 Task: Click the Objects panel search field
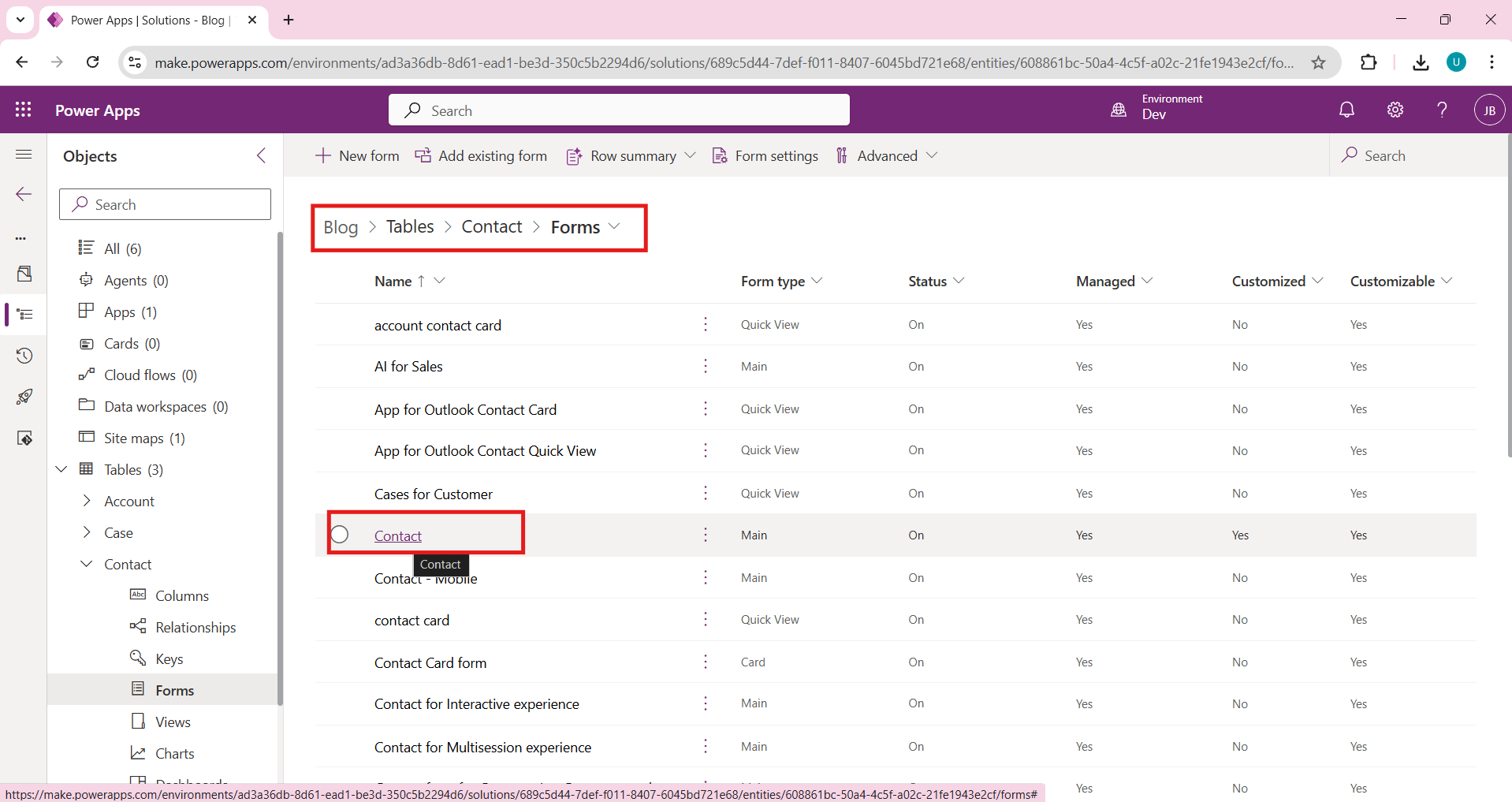(166, 205)
